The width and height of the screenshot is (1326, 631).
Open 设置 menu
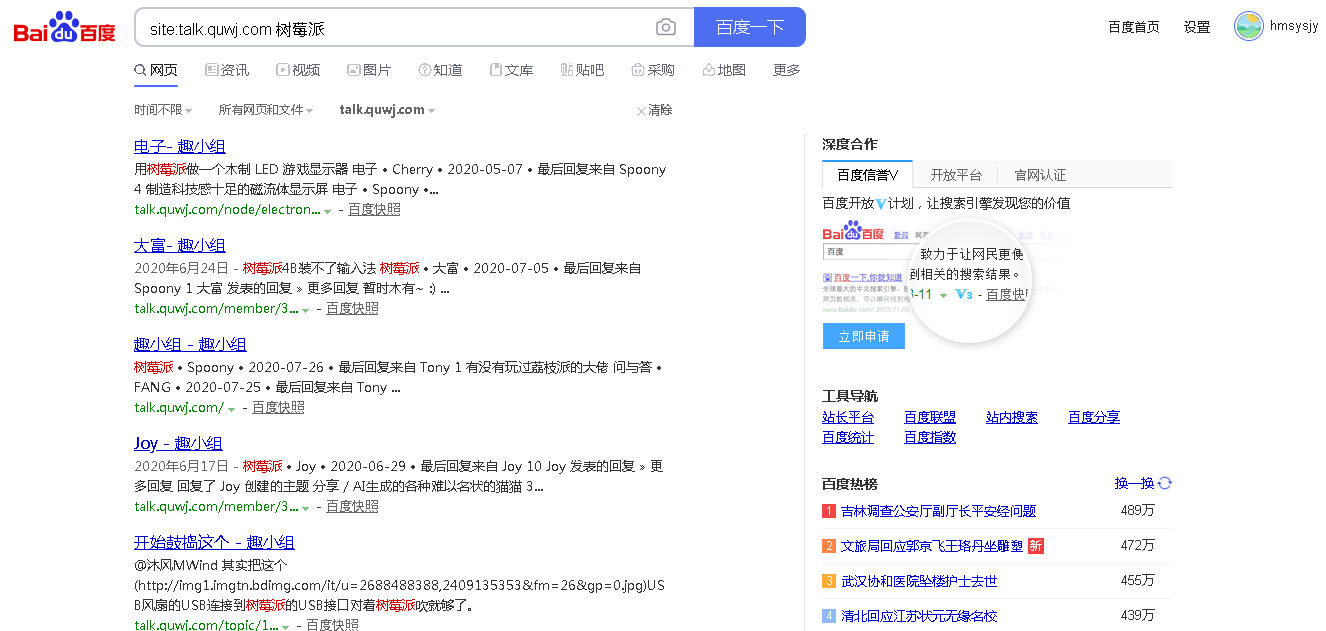(1197, 27)
